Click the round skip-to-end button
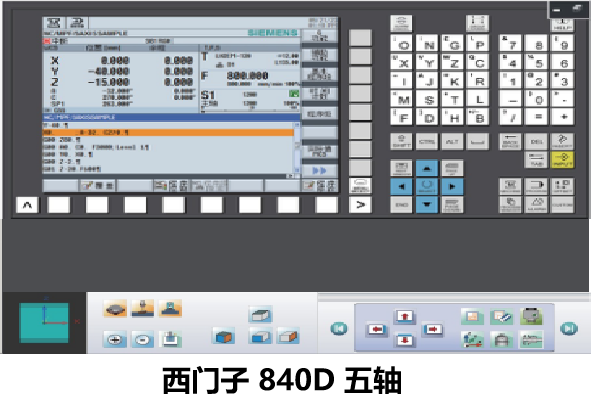Viewport: 591px width, 405px height. pyautogui.click(x=569, y=328)
